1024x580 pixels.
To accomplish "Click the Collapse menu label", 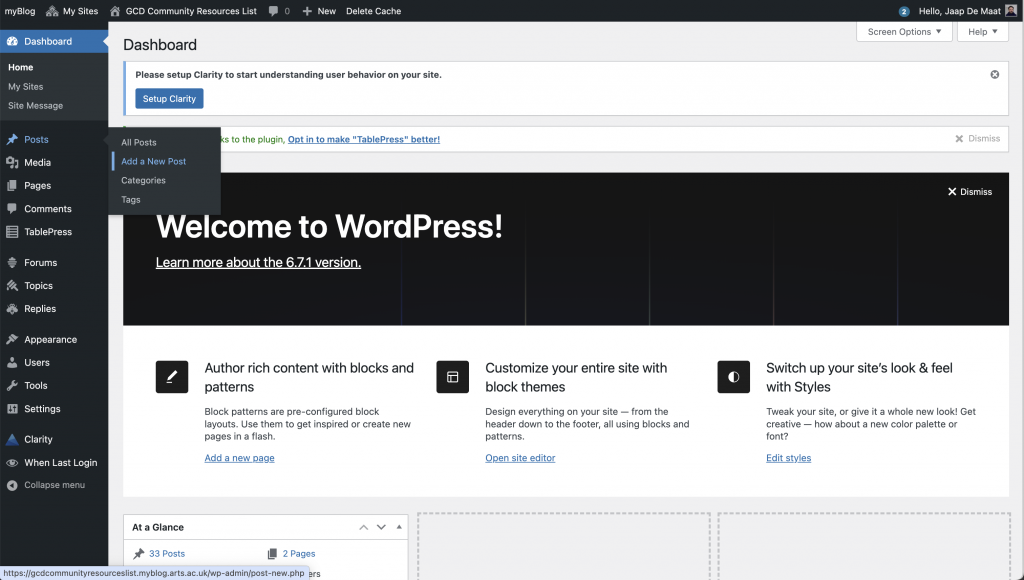I will [x=54, y=485].
